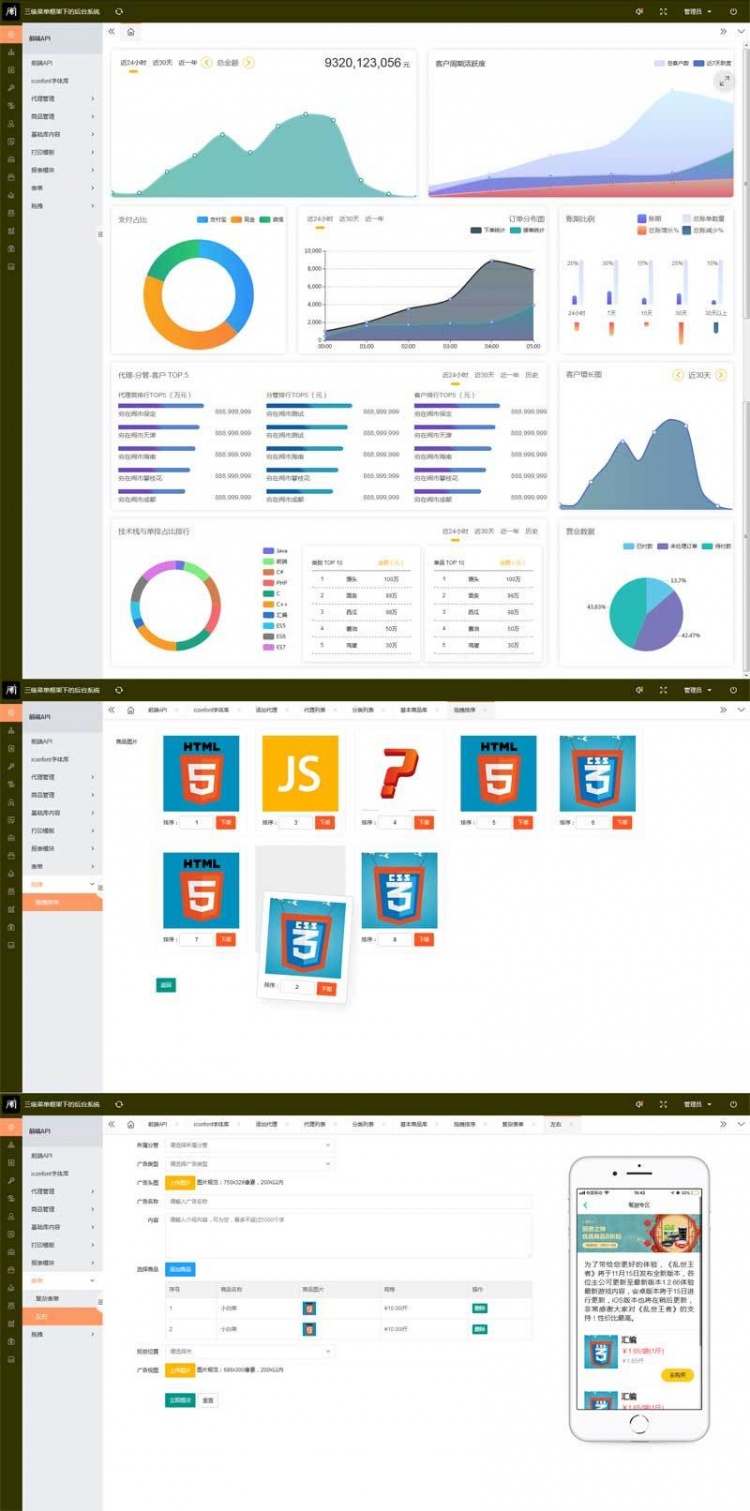Click the logout power icon on 拖拽排序 page header
Image resolution: width=750 pixels, height=1511 pixels.
click(733, 690)
